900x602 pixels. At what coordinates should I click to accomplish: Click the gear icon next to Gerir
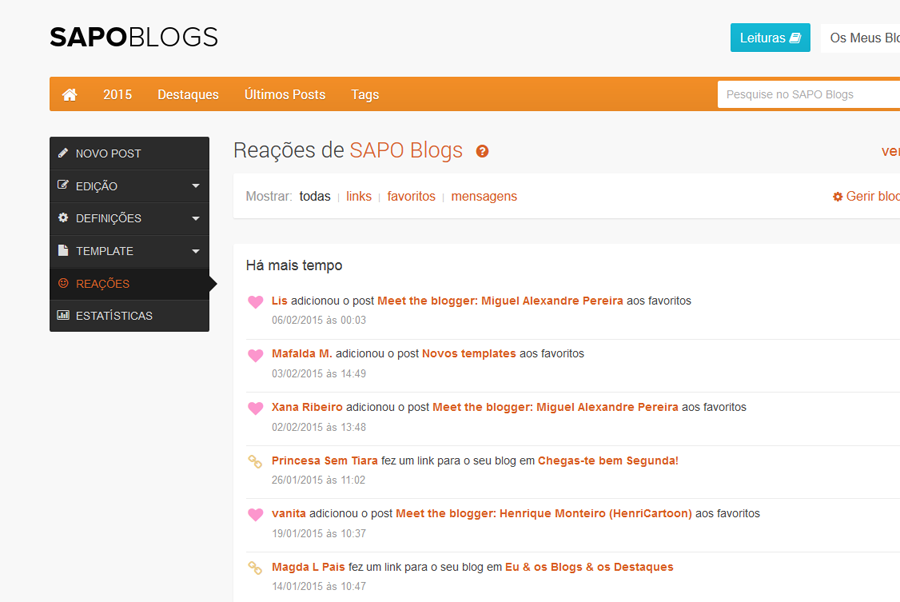pyautogui.click(x=837, y=197)
